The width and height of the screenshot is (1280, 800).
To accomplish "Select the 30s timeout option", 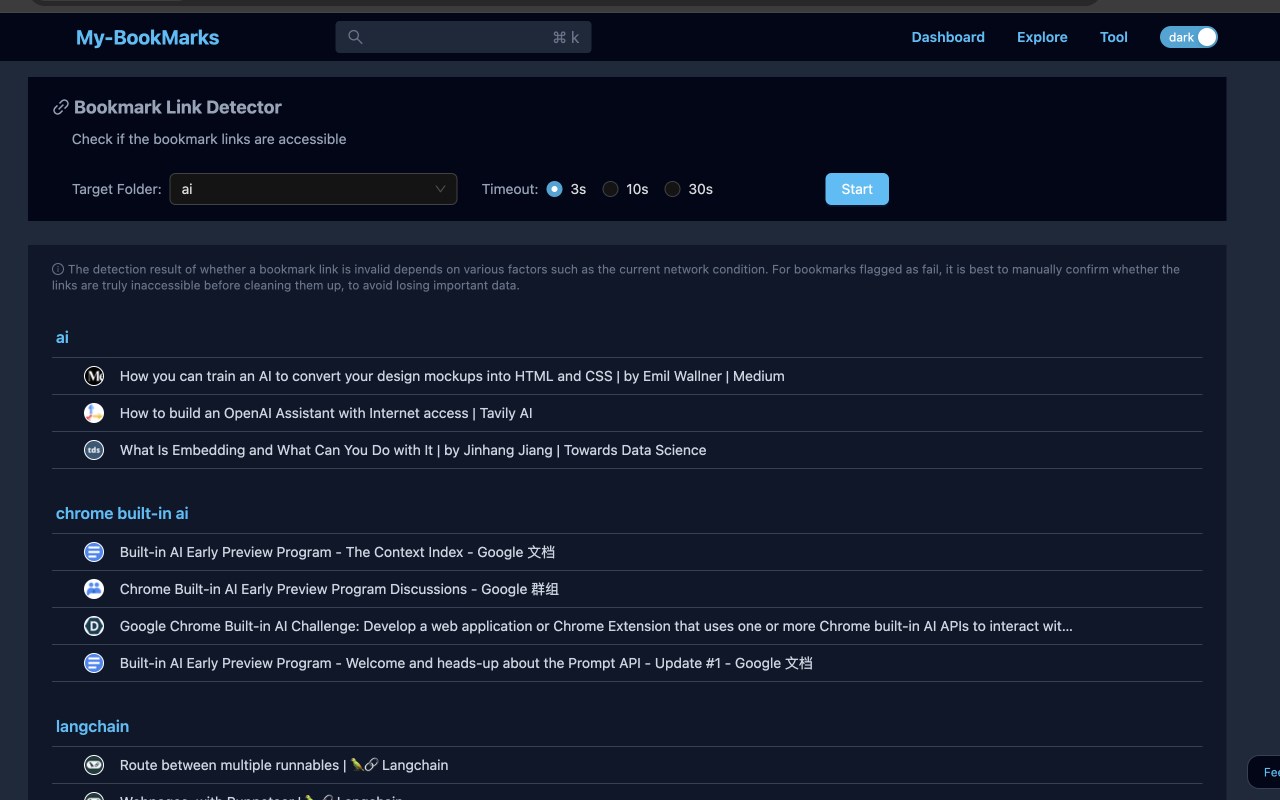I will point(673,189).
